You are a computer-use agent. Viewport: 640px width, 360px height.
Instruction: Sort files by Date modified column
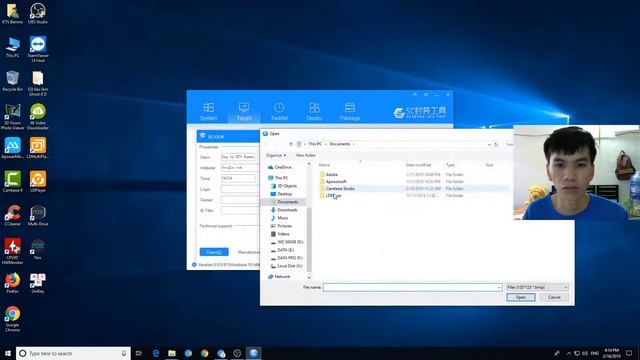418,165
